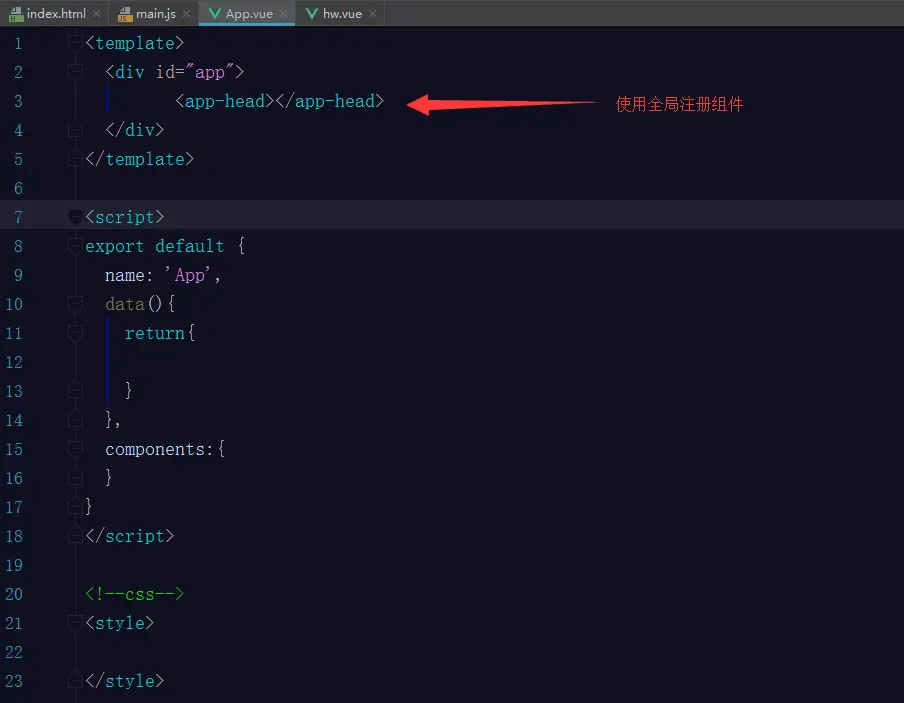Click the export default keyword text
Viewport: 904px width, 703px height.
[155, 246]
